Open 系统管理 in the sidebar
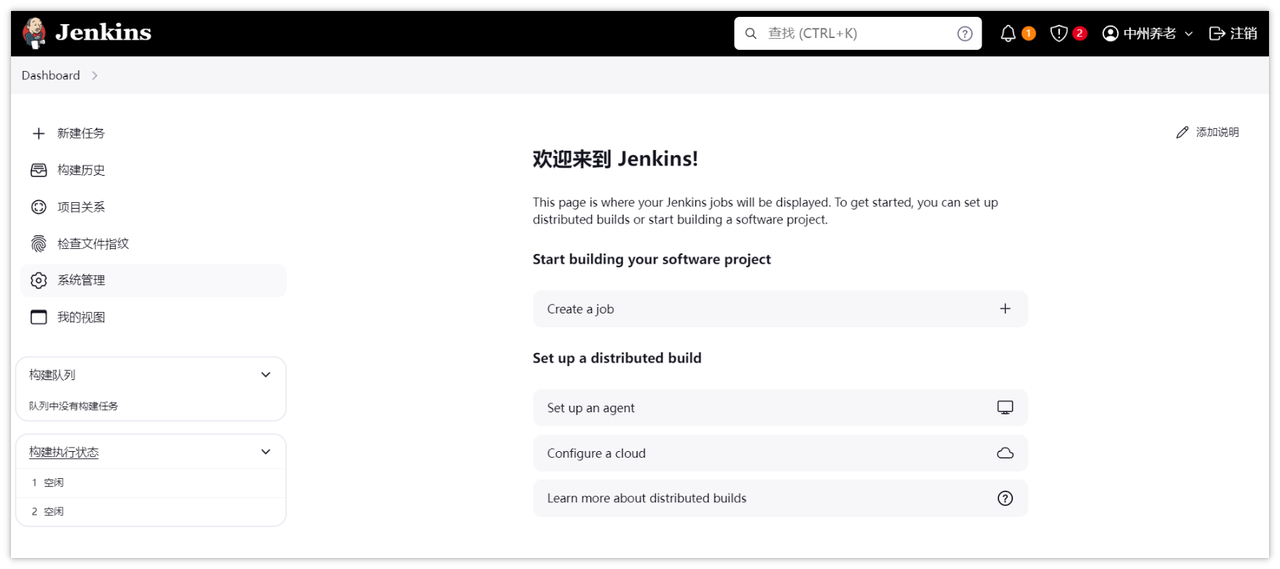This screenshot has width=1280, height=569. (153, 280)
